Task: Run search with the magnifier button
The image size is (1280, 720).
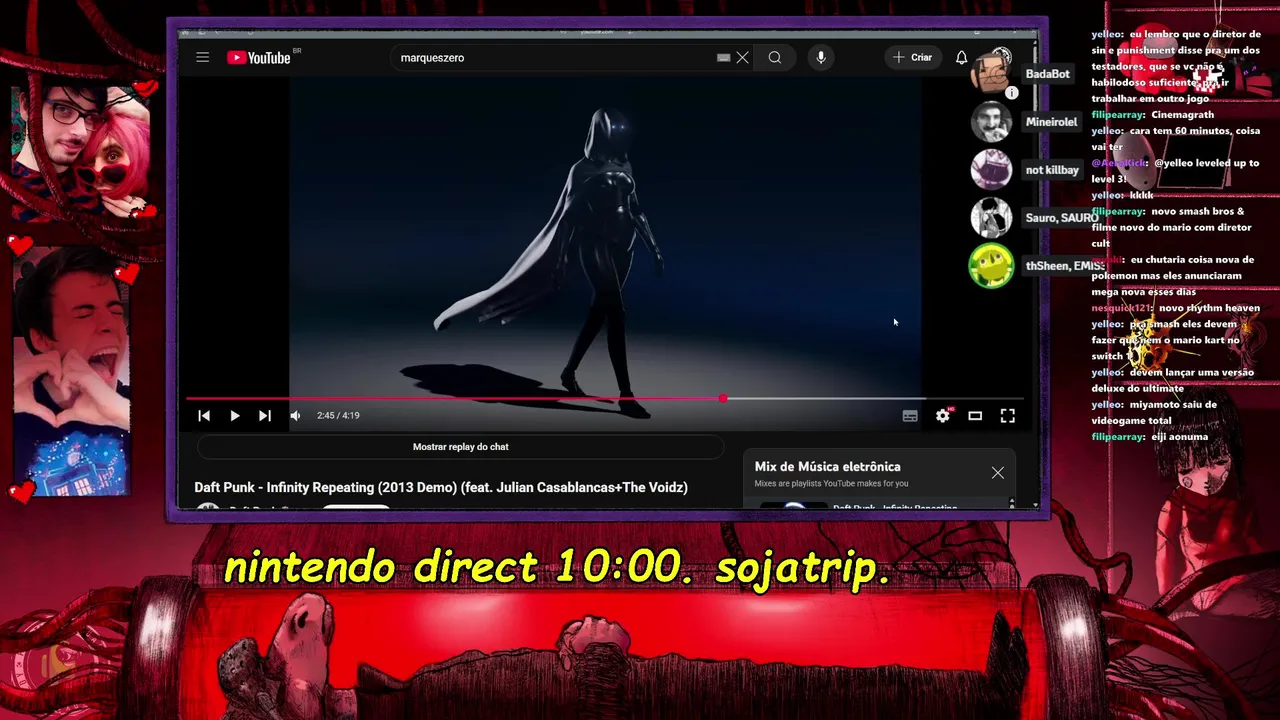Action: (775, 58)
